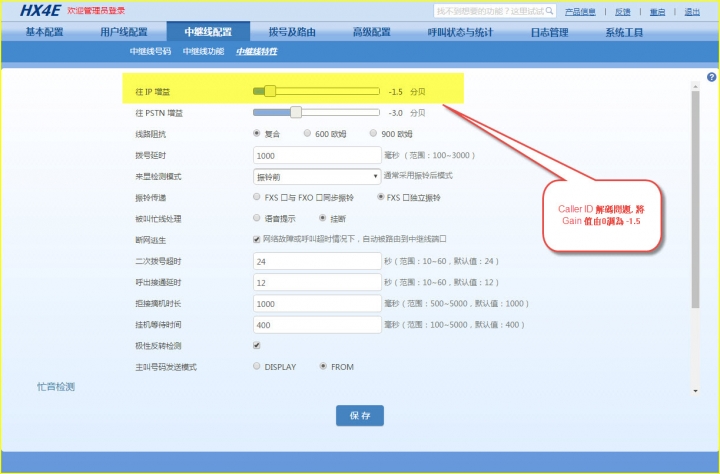
Task: Open the 来显检测模式 dropdown
Action: click(317, 176)
